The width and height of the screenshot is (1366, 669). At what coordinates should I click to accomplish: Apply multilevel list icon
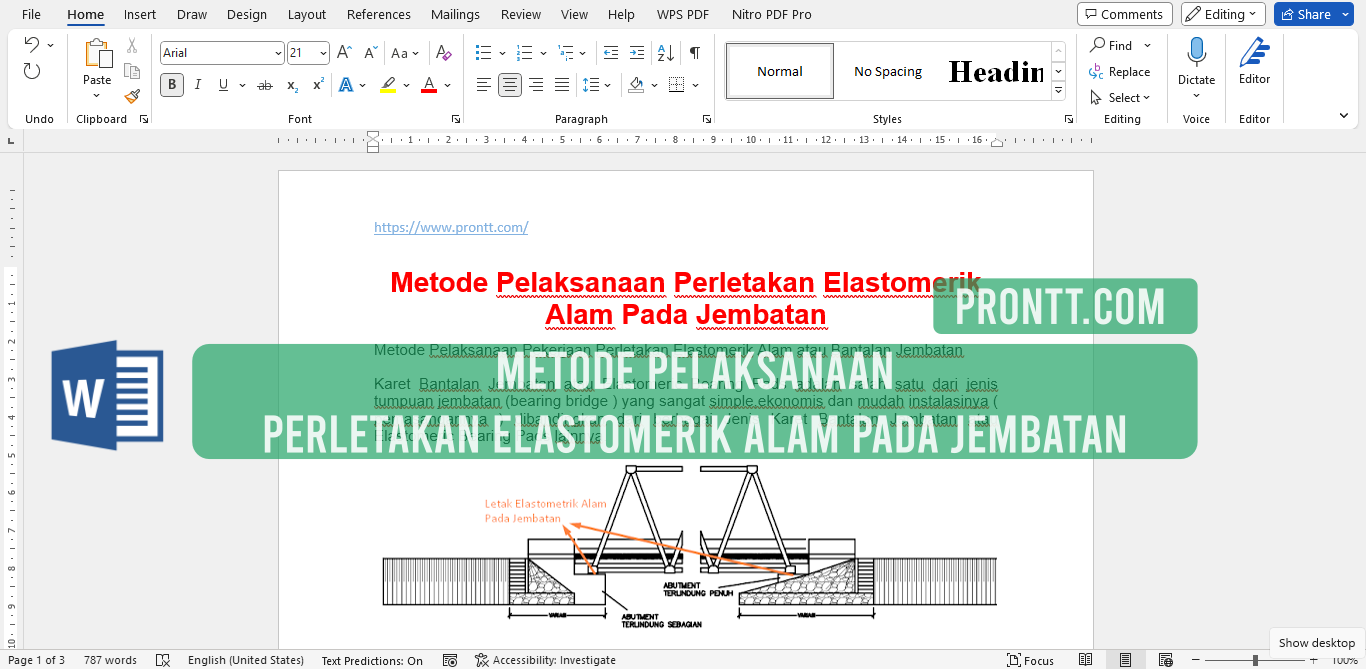[x=567, y=53]
